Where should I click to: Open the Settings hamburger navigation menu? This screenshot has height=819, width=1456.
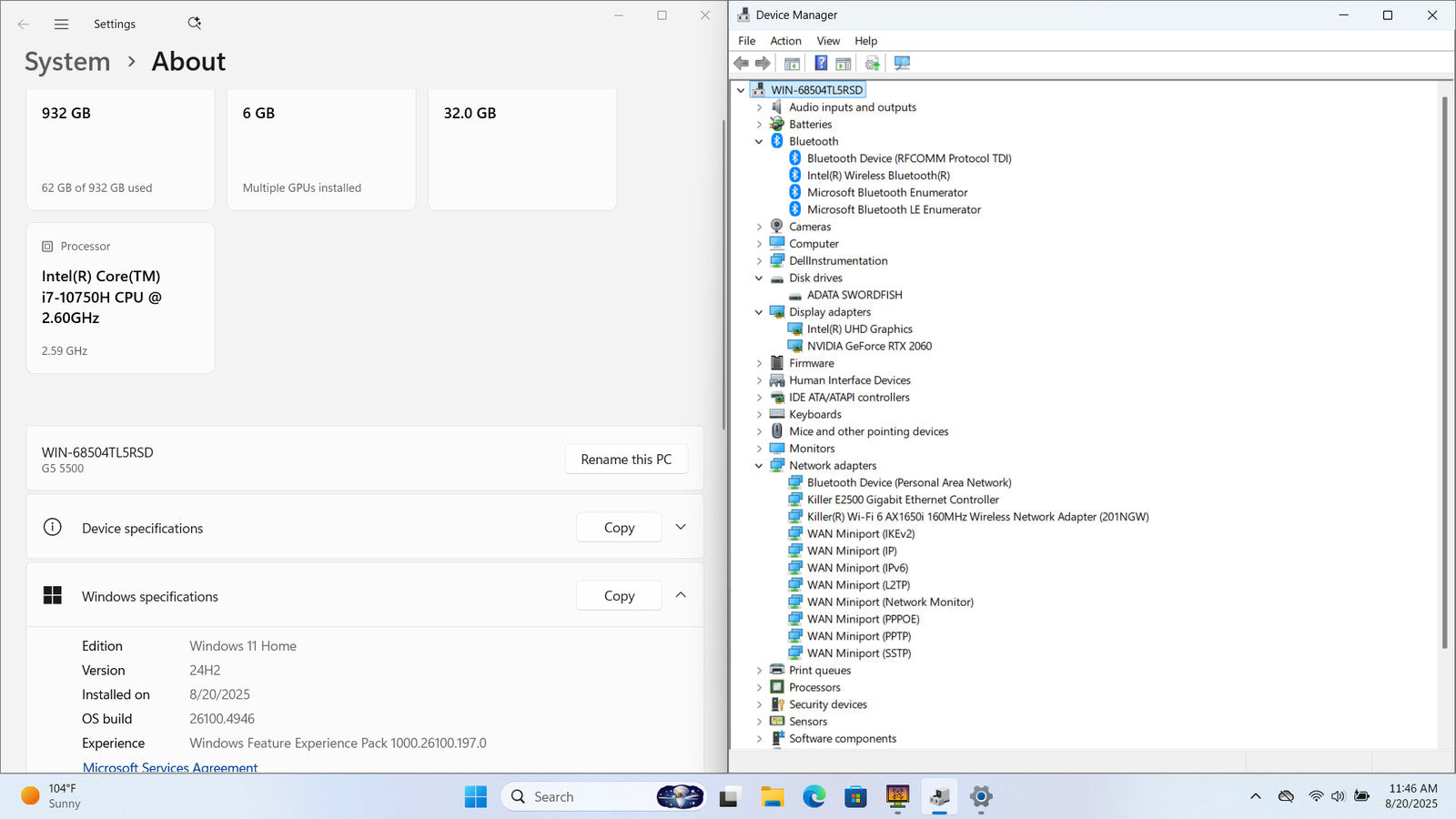pos(61,25)
